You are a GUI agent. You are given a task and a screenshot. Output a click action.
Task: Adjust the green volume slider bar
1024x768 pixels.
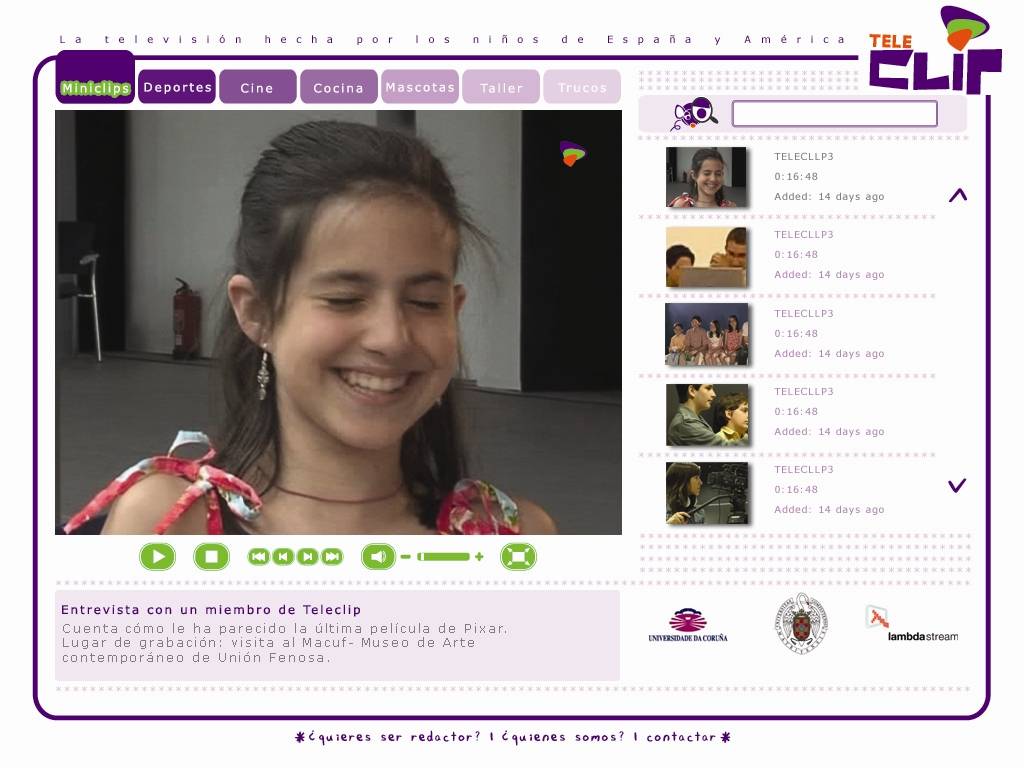(x=443, y=557)
